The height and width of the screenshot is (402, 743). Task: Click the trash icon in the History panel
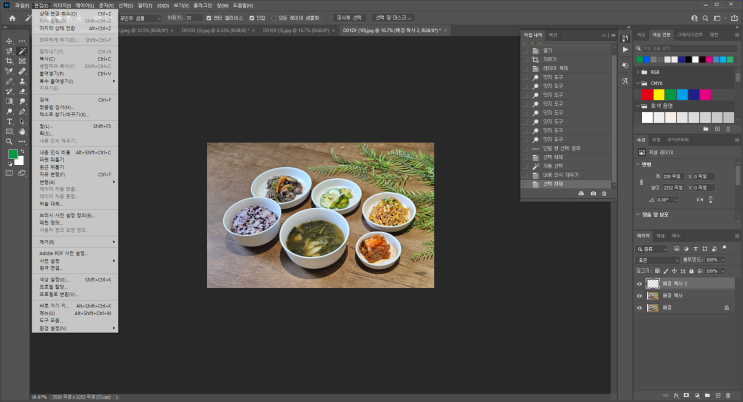(x=604, y=193)
